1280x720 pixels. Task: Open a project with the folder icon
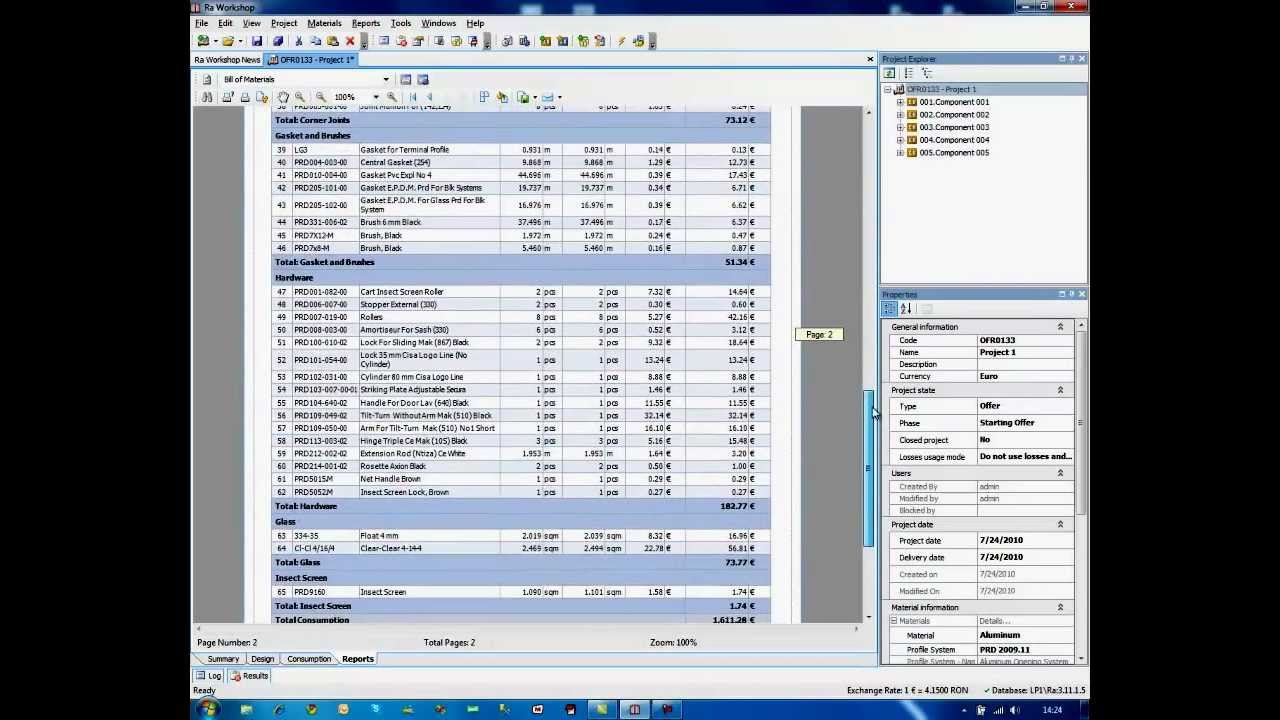click(x=228, y=41)
